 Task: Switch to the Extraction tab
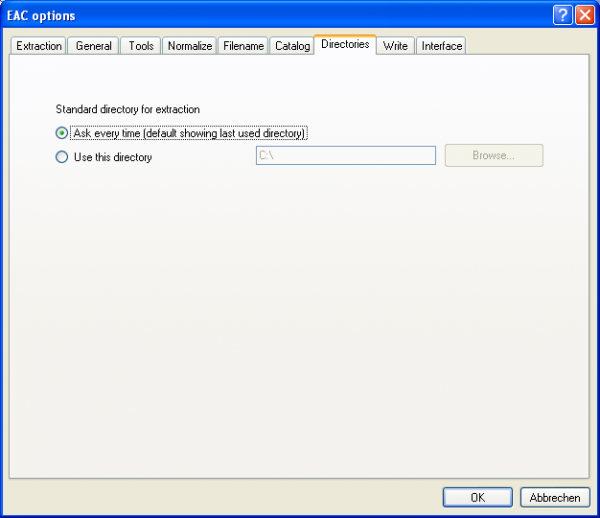(39, 46)
